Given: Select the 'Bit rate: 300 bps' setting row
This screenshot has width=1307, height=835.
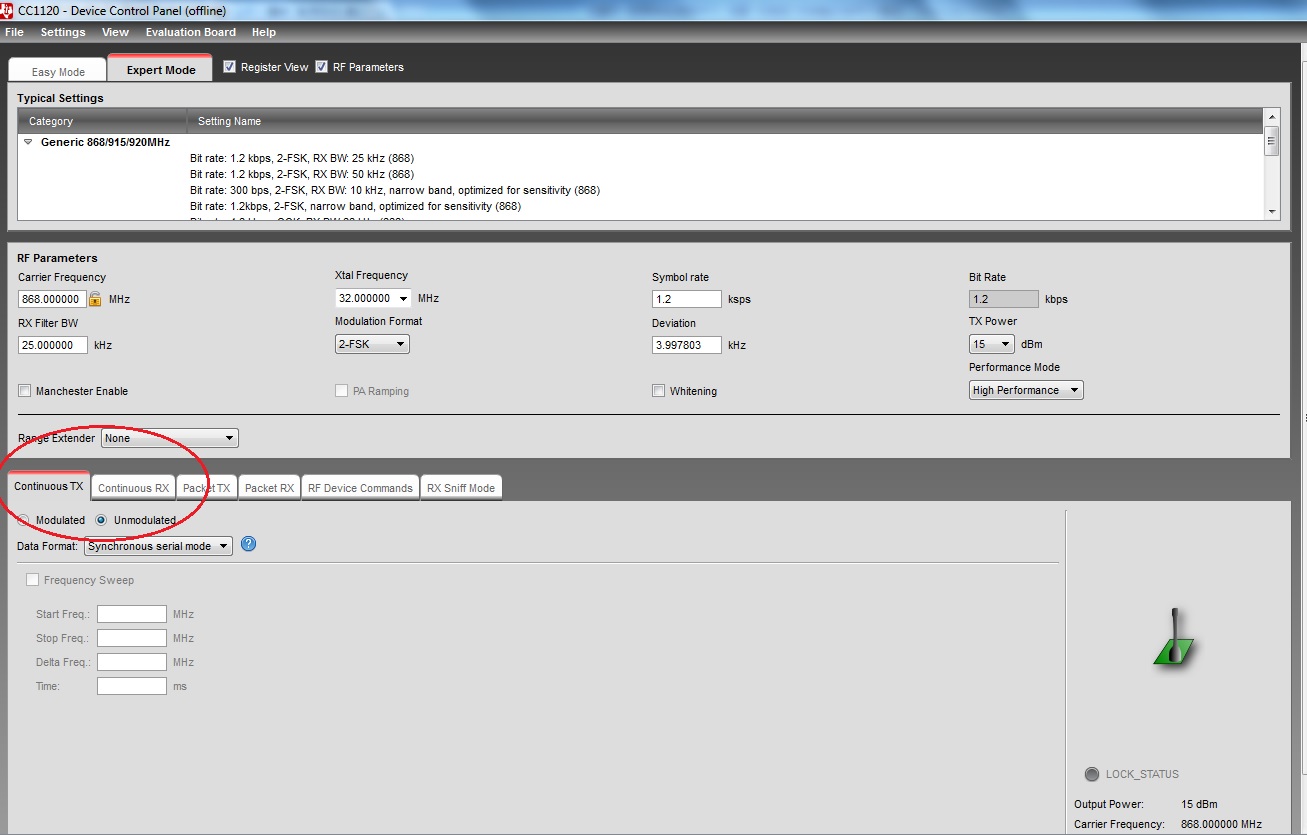Looking at the screenshot, I should pos(395,190).
